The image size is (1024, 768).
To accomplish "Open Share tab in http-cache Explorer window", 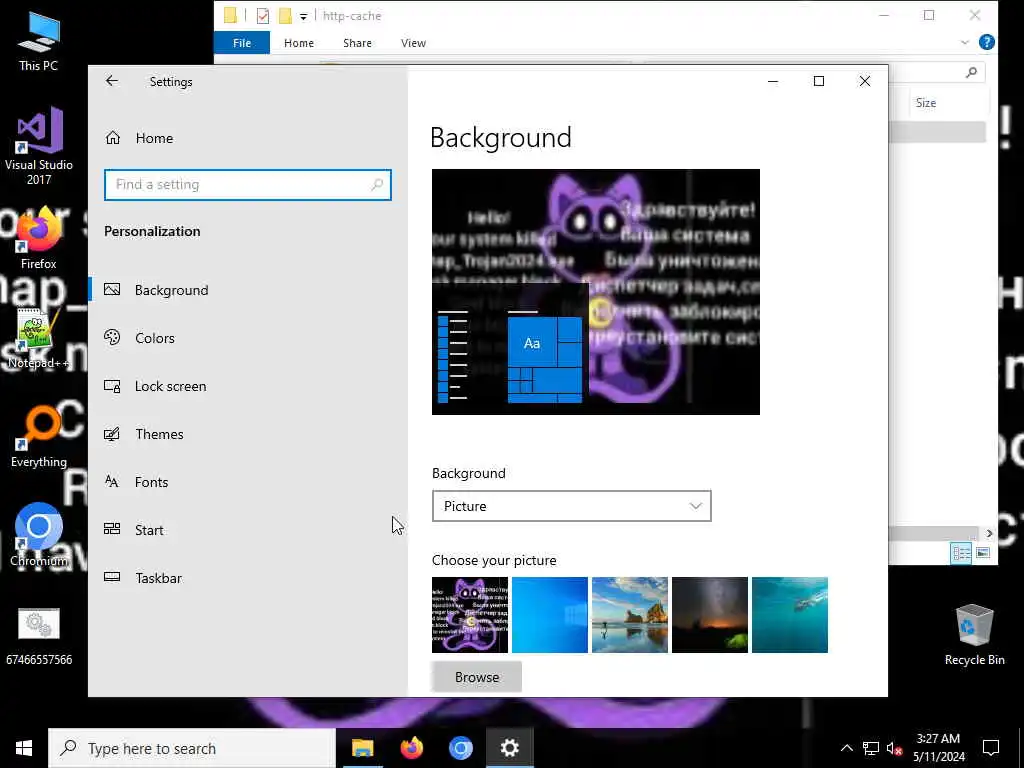I will tap(357, 43).
